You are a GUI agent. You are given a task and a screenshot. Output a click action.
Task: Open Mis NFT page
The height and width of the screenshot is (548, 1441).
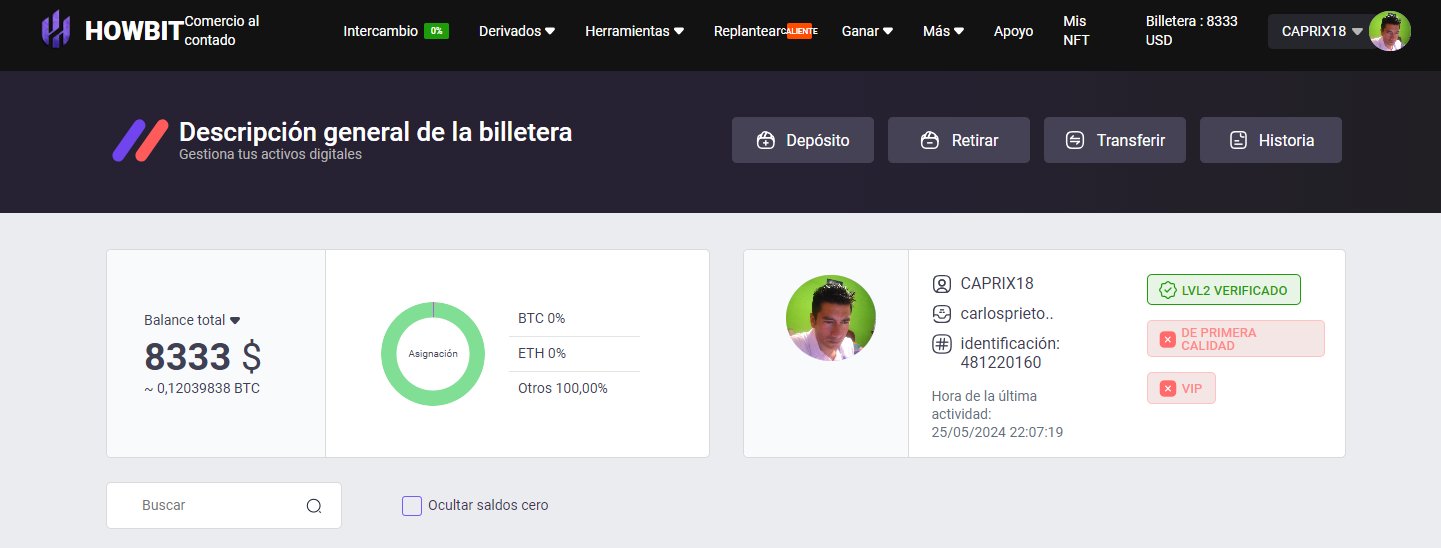click(1076, 31)
